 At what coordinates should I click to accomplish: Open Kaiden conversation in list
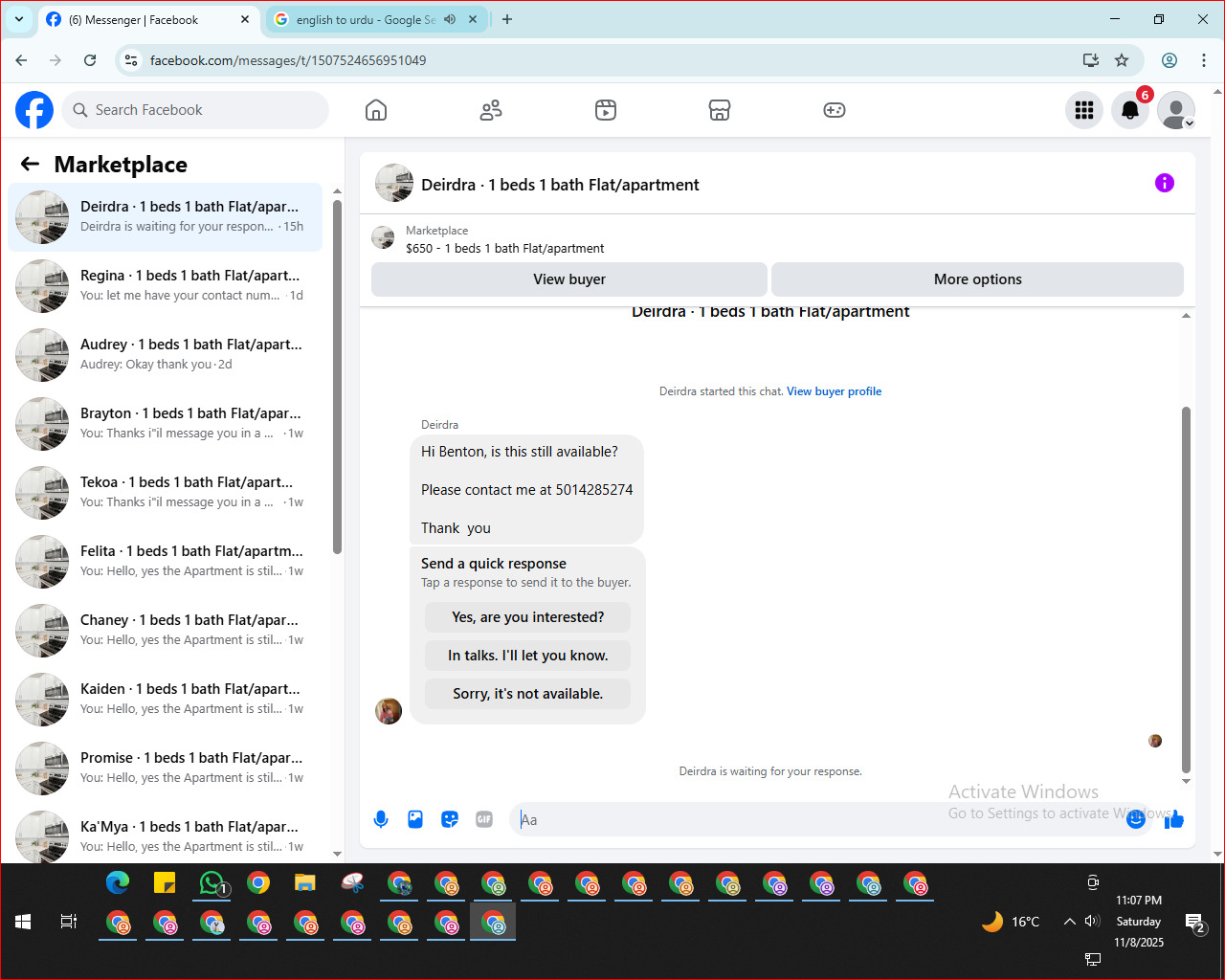click(165, 700)
